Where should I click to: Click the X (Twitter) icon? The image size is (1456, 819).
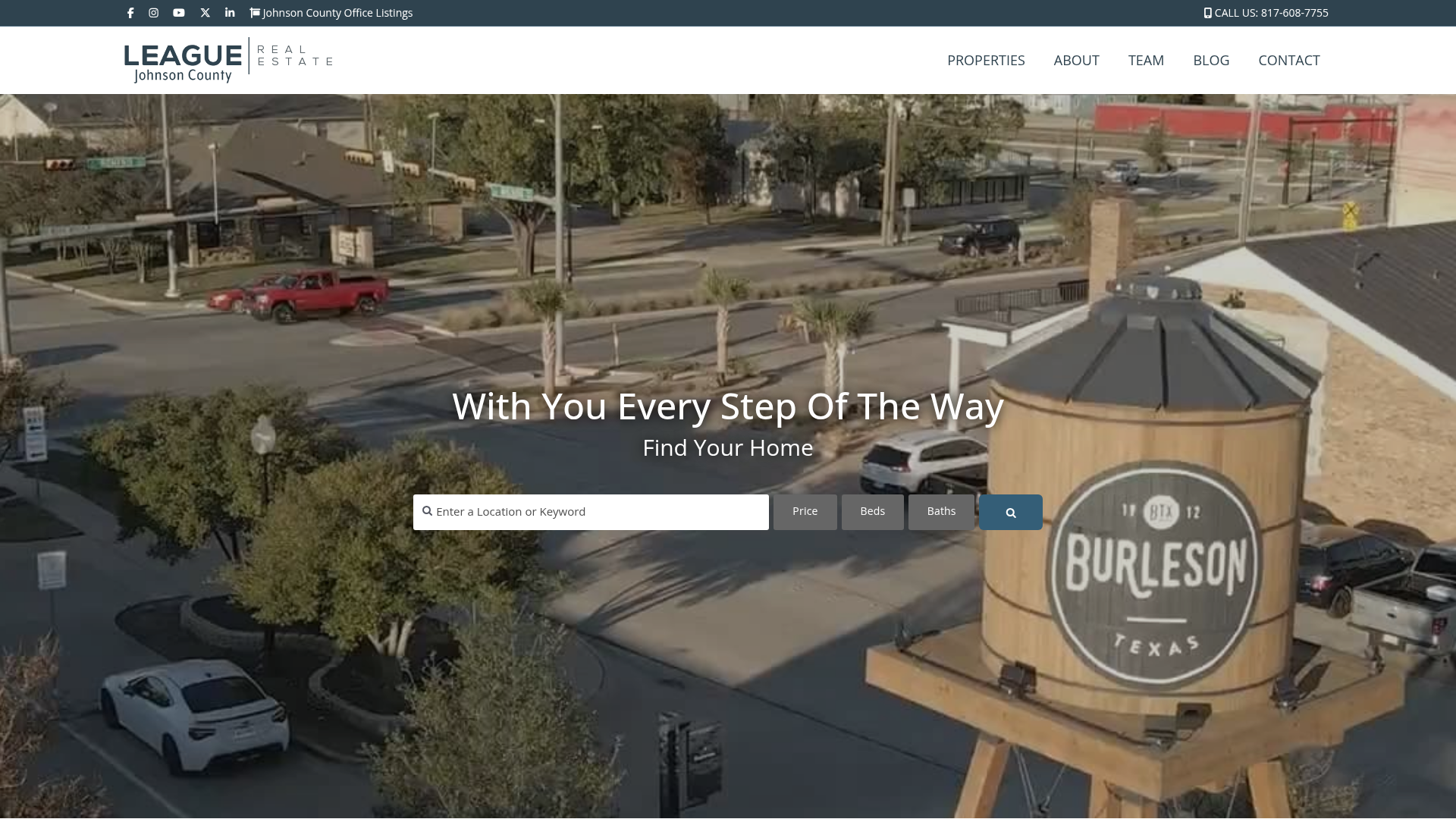[205, 13]
